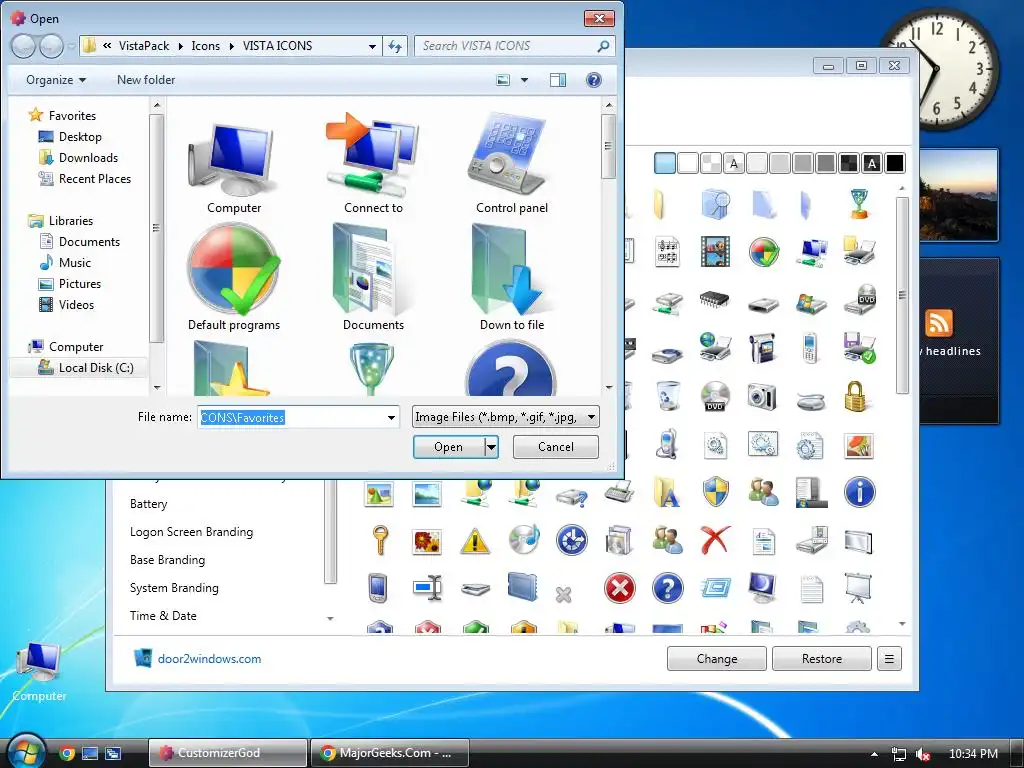Pick the gold key icon in CustomizerGod
Image resolution: width=1024 pixels, height=768 pixels.
380,541
